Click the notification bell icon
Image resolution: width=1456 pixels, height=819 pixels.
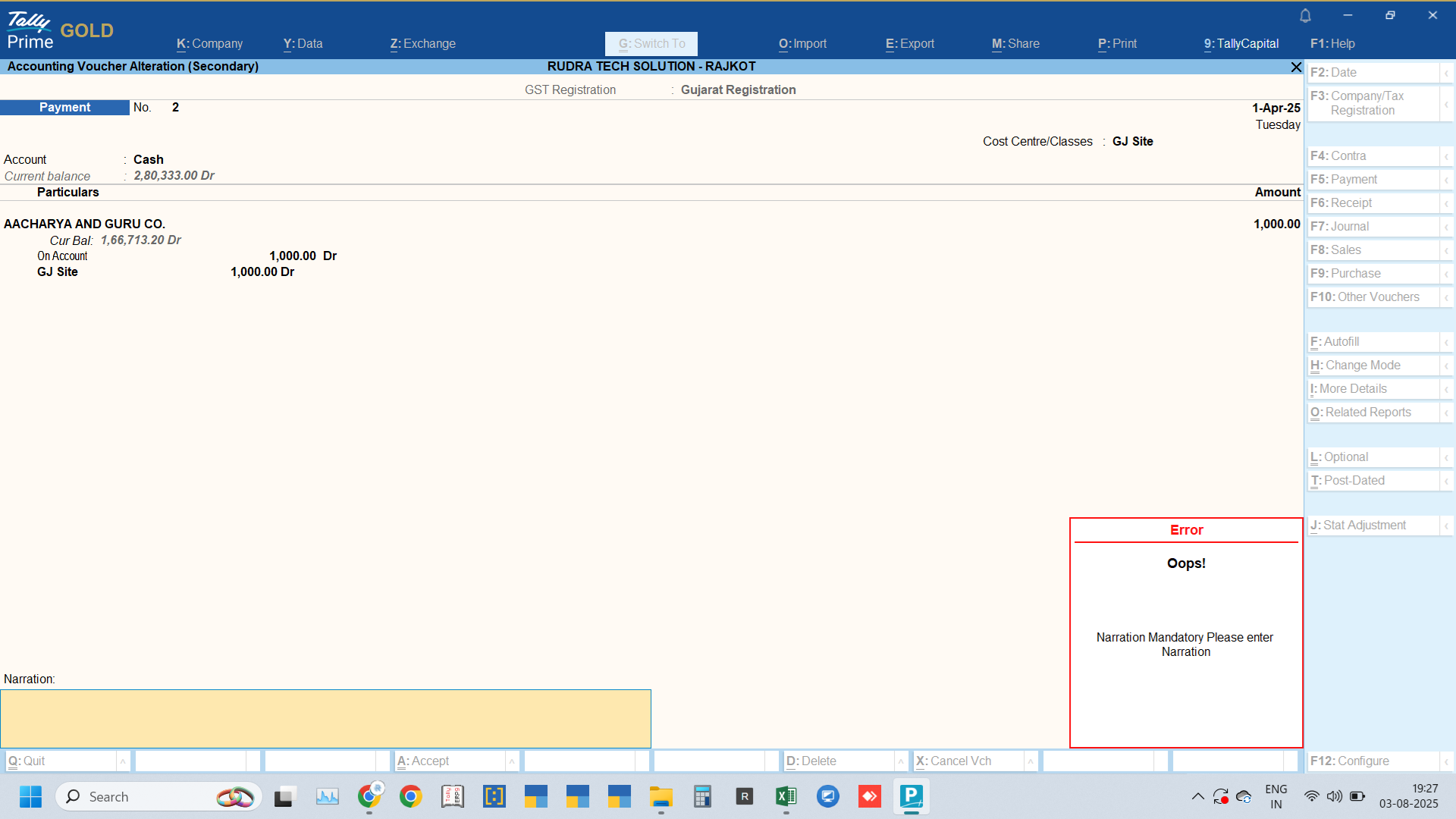1305,15
